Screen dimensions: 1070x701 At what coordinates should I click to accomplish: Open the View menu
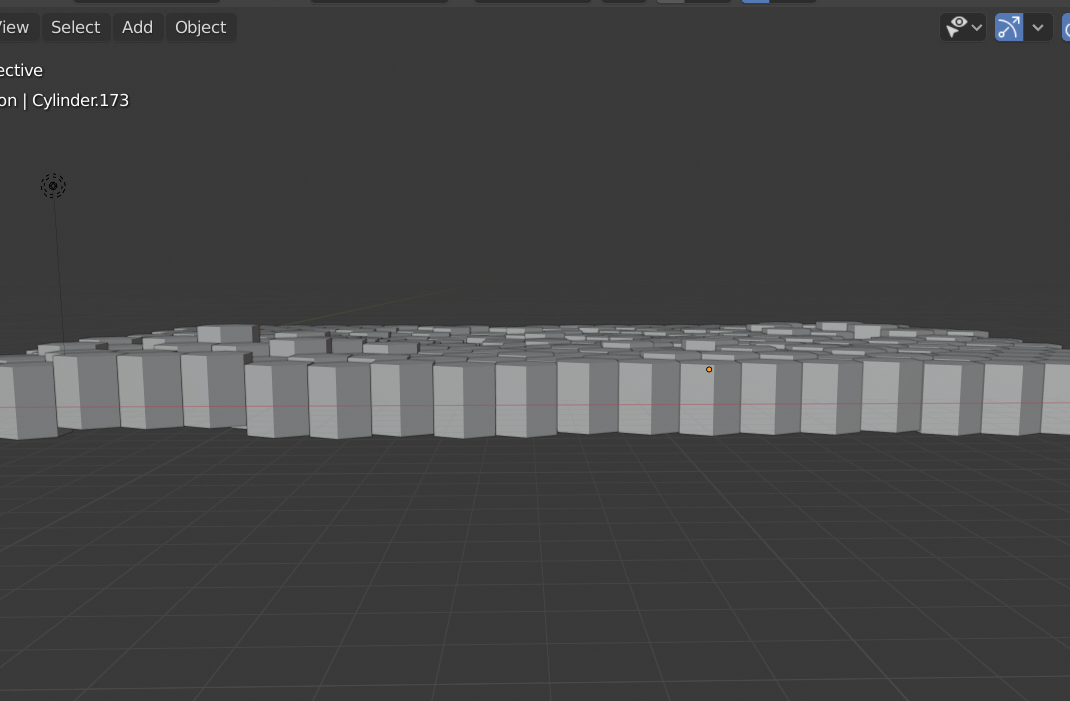click(15, 27)
